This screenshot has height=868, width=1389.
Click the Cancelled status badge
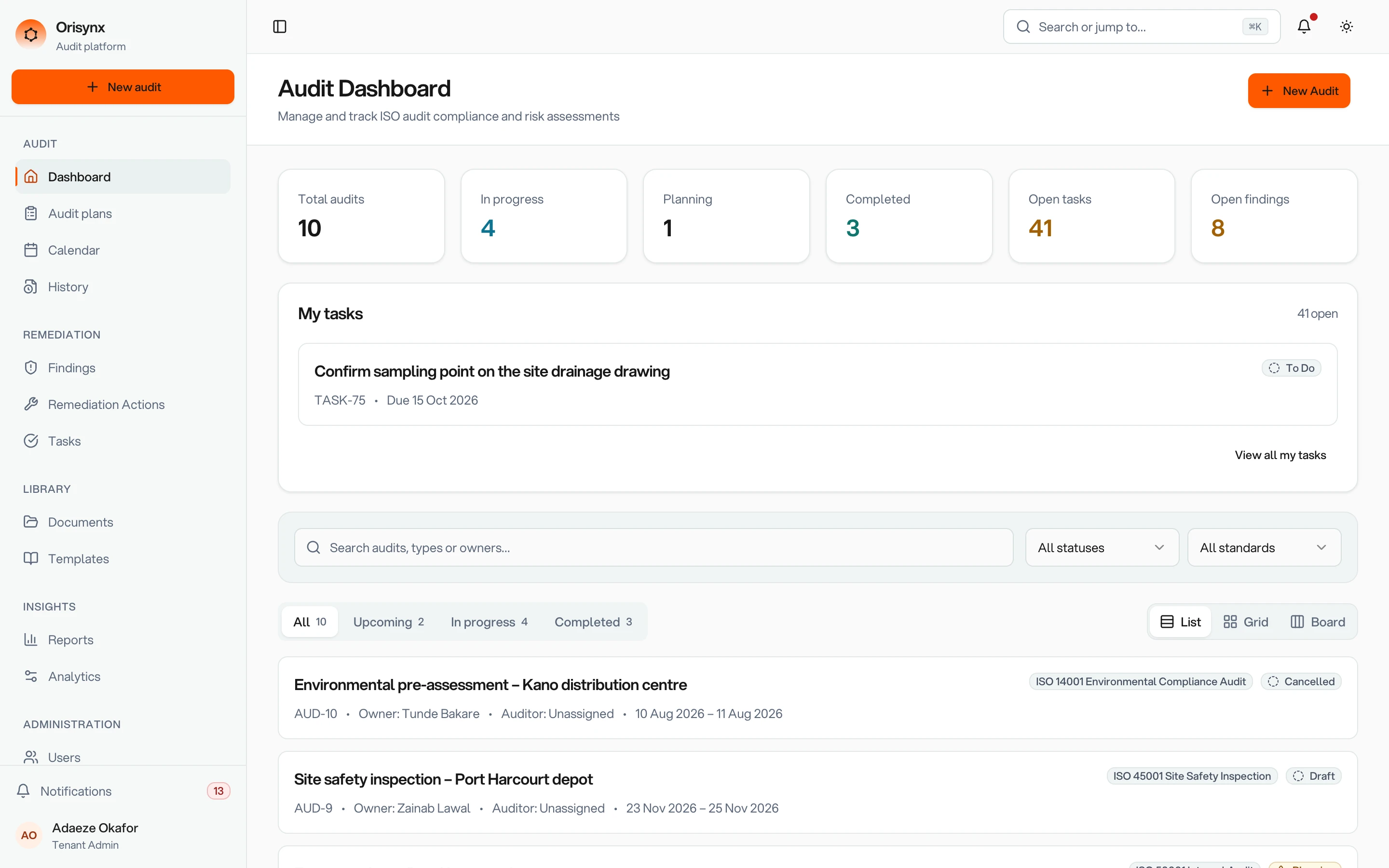tap(1301, 681)
